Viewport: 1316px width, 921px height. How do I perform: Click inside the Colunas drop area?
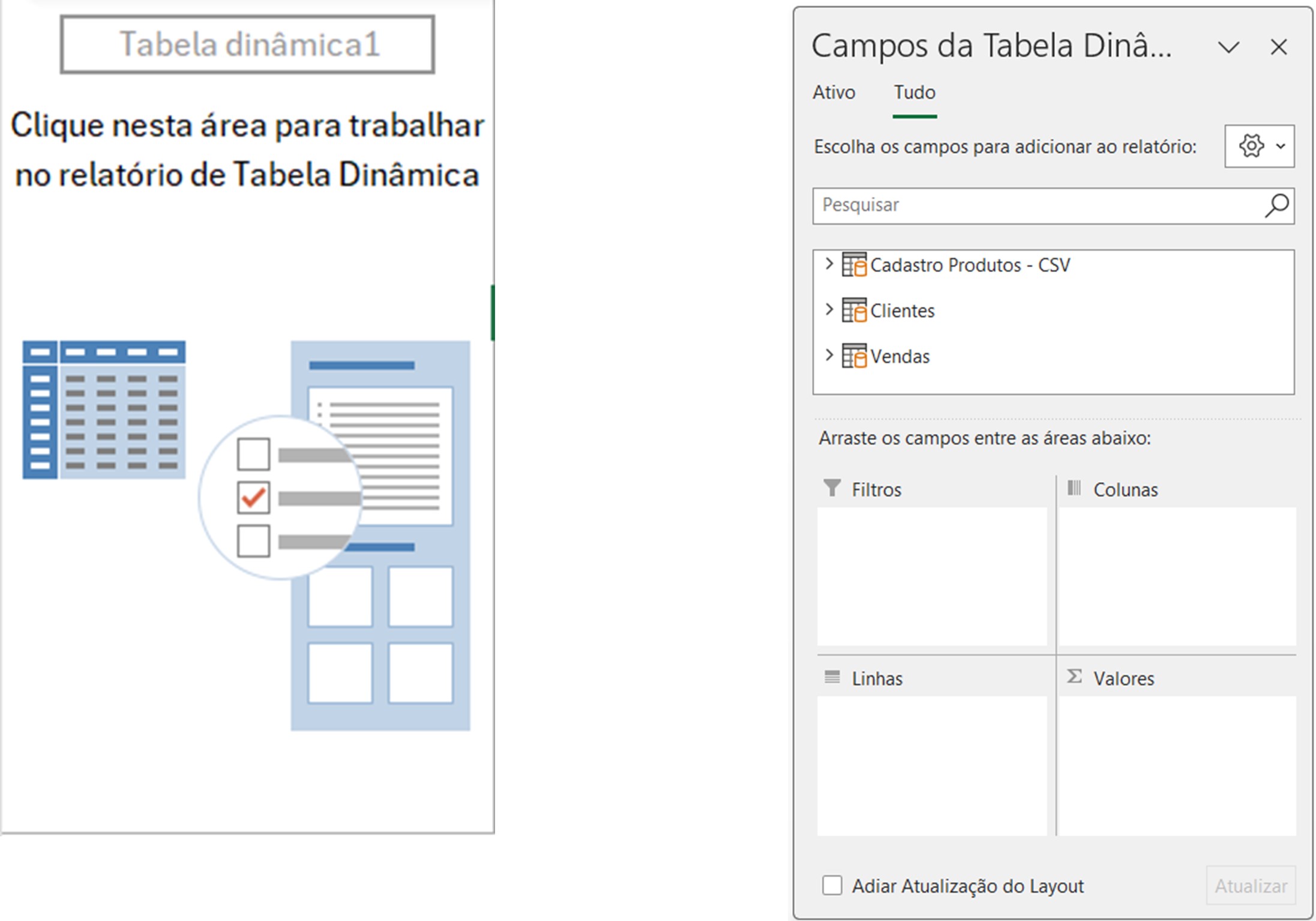1177,576
